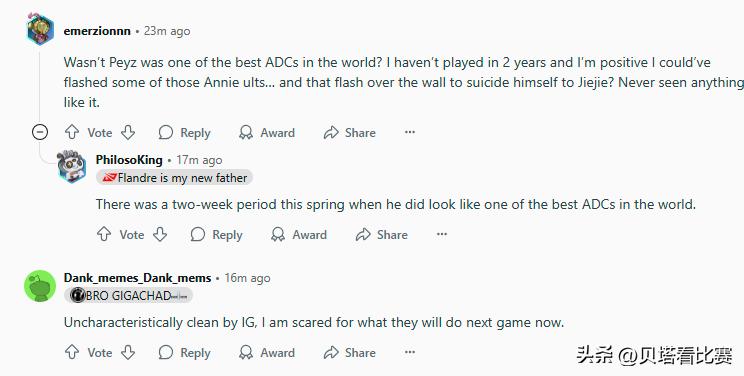744x376 pixels.
Task: Upvote emerzionnn's comment about Peyz
Action: pyautogui.click(x=72, y=132)
